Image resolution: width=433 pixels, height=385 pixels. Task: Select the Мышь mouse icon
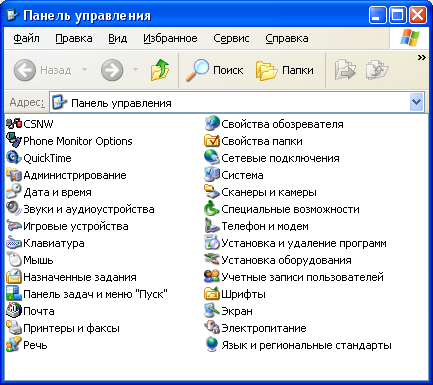pyautogui.click(x=14, y=260)
